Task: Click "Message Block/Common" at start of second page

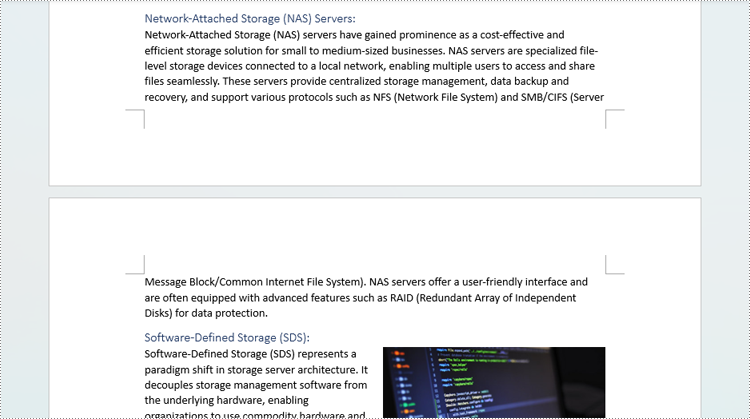Action: 204,282
